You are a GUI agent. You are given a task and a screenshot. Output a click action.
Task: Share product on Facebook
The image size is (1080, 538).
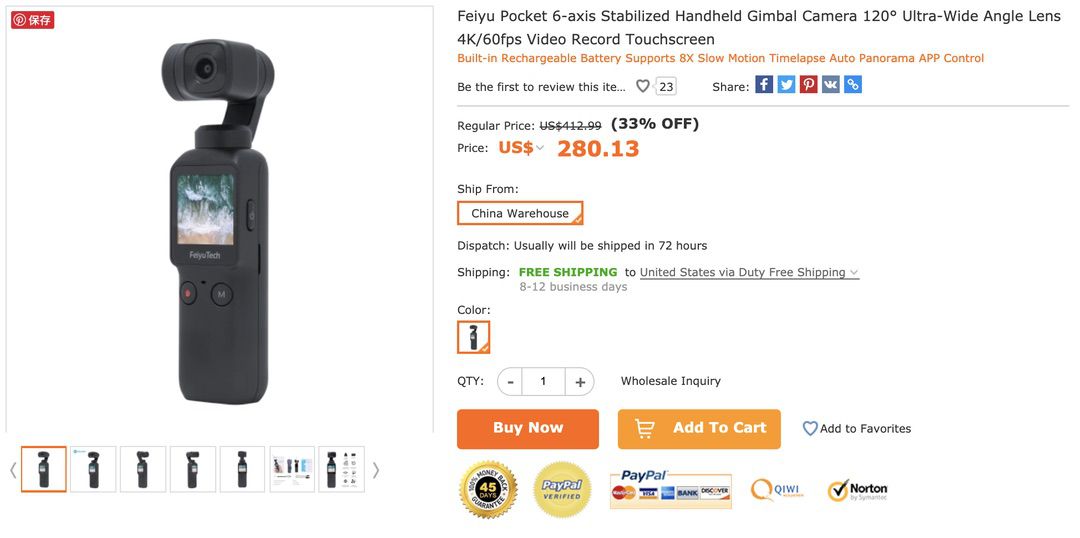point(764,85)
